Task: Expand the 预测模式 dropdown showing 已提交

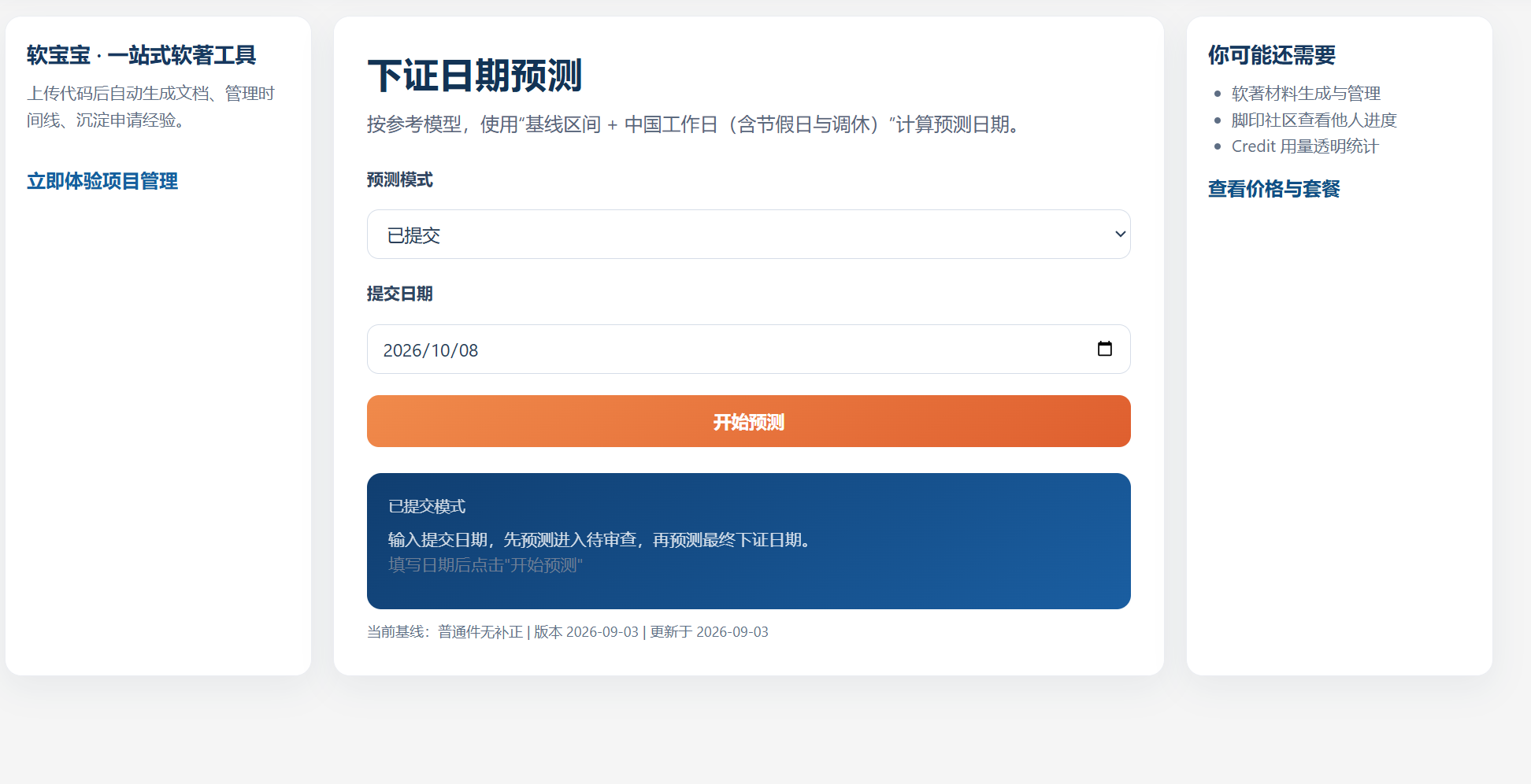Action: click(x=748, y=234)
